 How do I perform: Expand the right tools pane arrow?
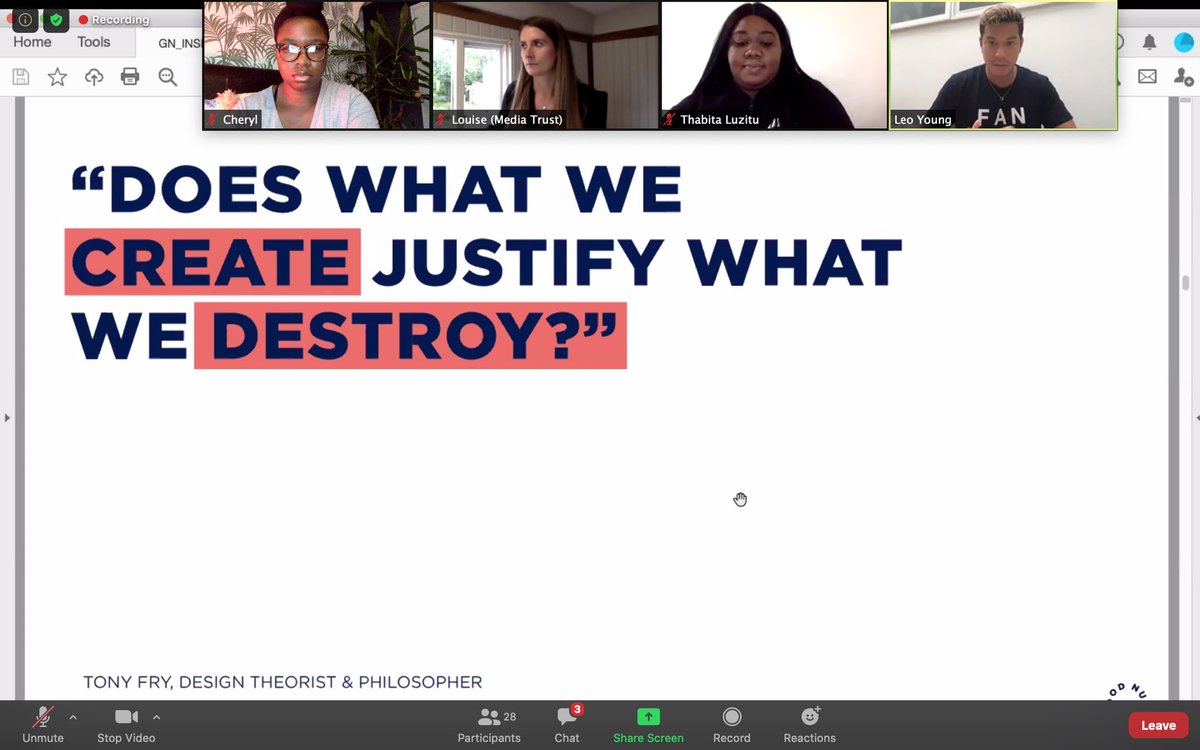1196,417
